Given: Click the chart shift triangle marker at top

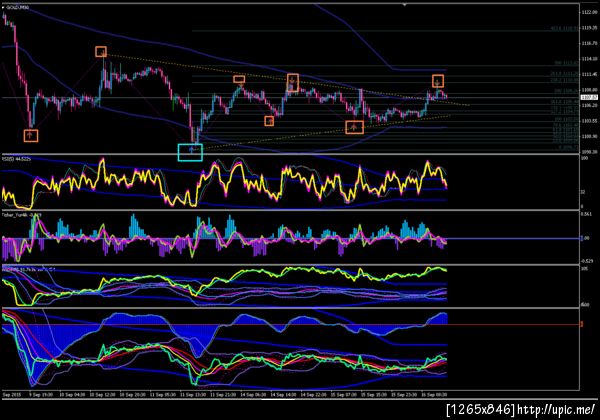Looking at the screenshot, I should [x=404, y=5].
